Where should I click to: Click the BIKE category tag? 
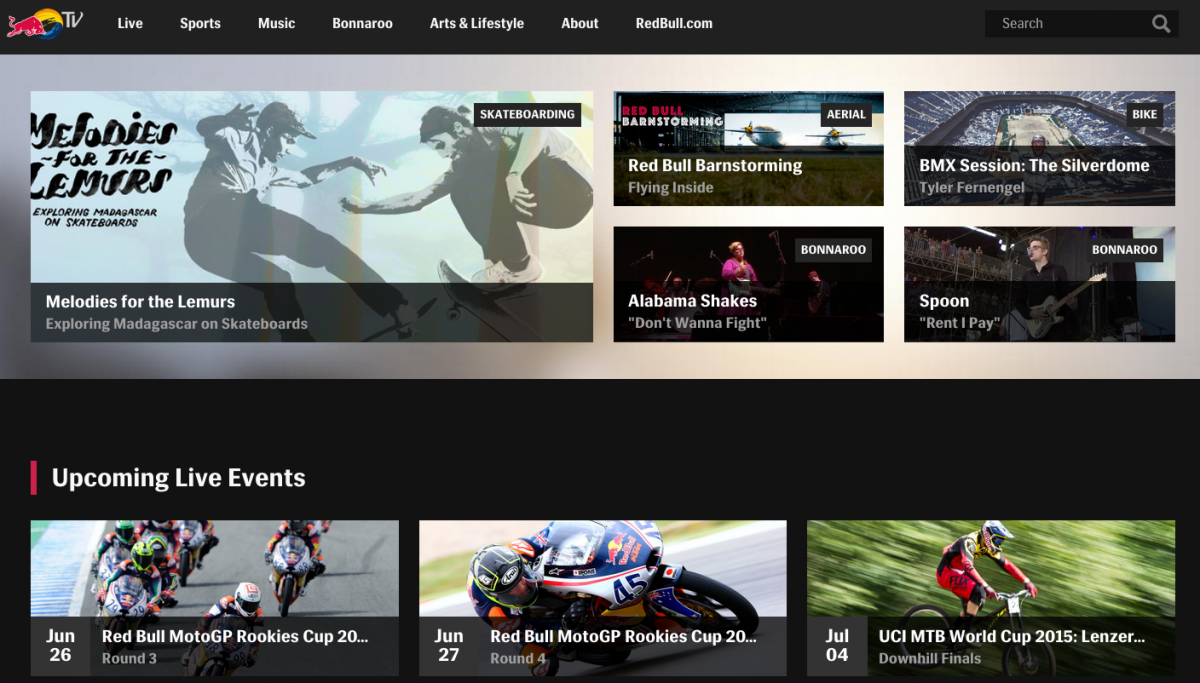click(1144, 114)
